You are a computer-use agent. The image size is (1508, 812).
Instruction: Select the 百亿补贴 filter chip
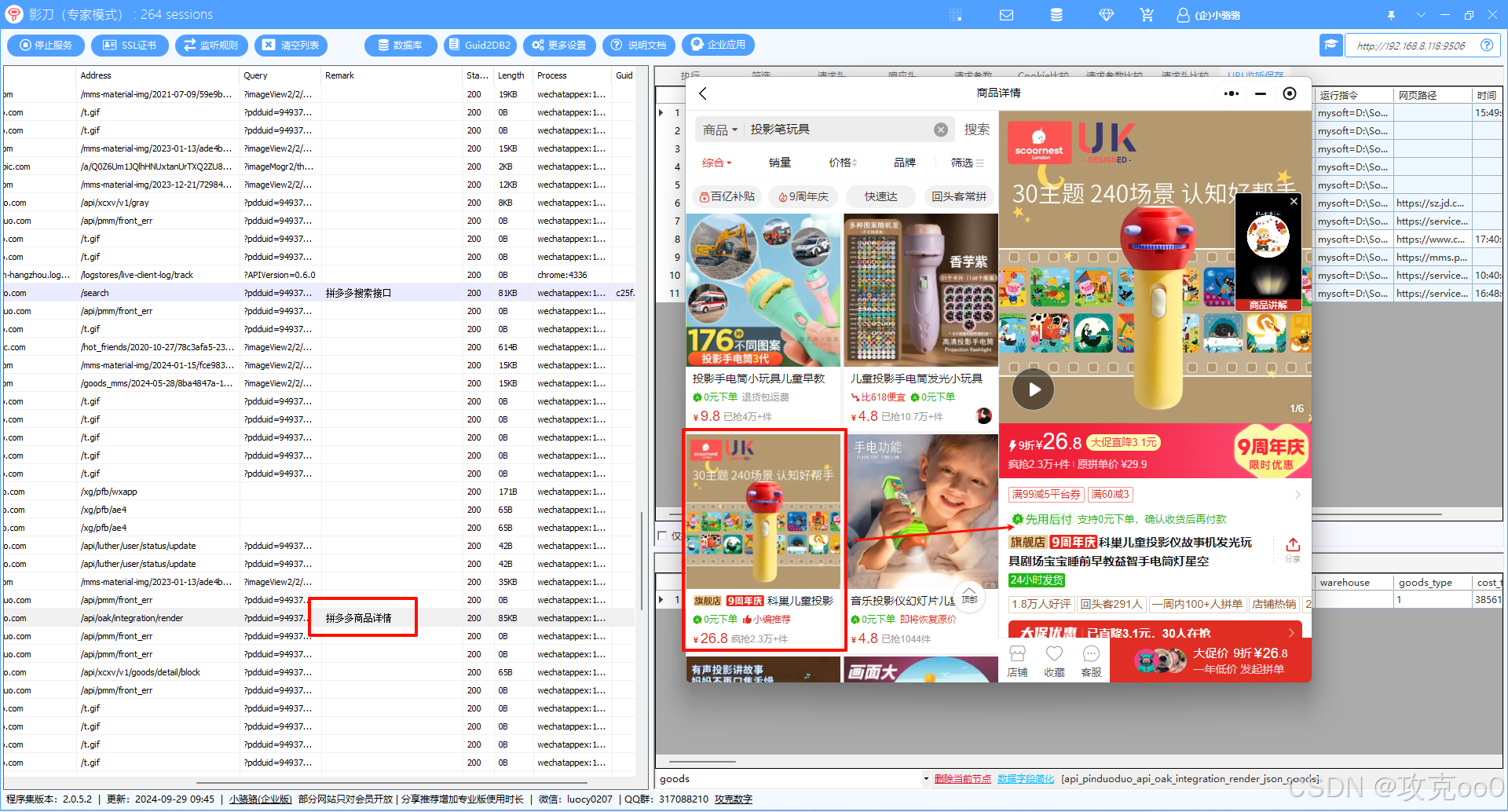(727, 196)
